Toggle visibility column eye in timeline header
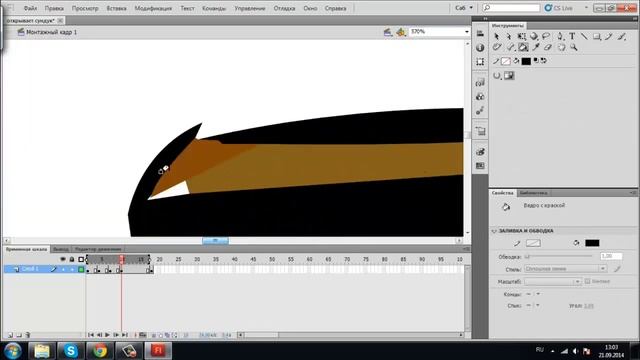The height and width of the screenshot is (360, 640). pyautogui.click(x=63, y=259)
